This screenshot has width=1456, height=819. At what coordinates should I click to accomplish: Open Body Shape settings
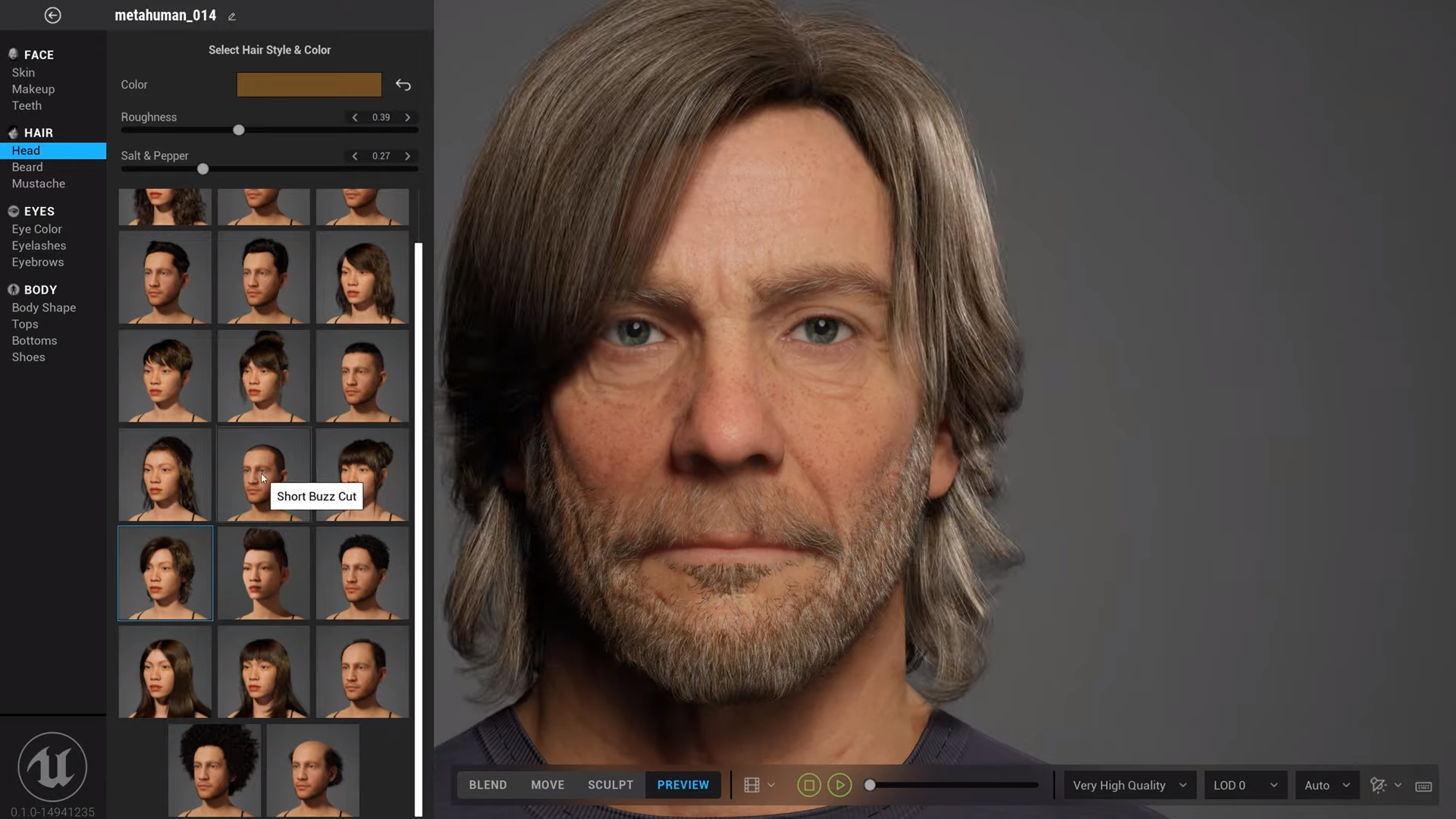coord(44,308)
